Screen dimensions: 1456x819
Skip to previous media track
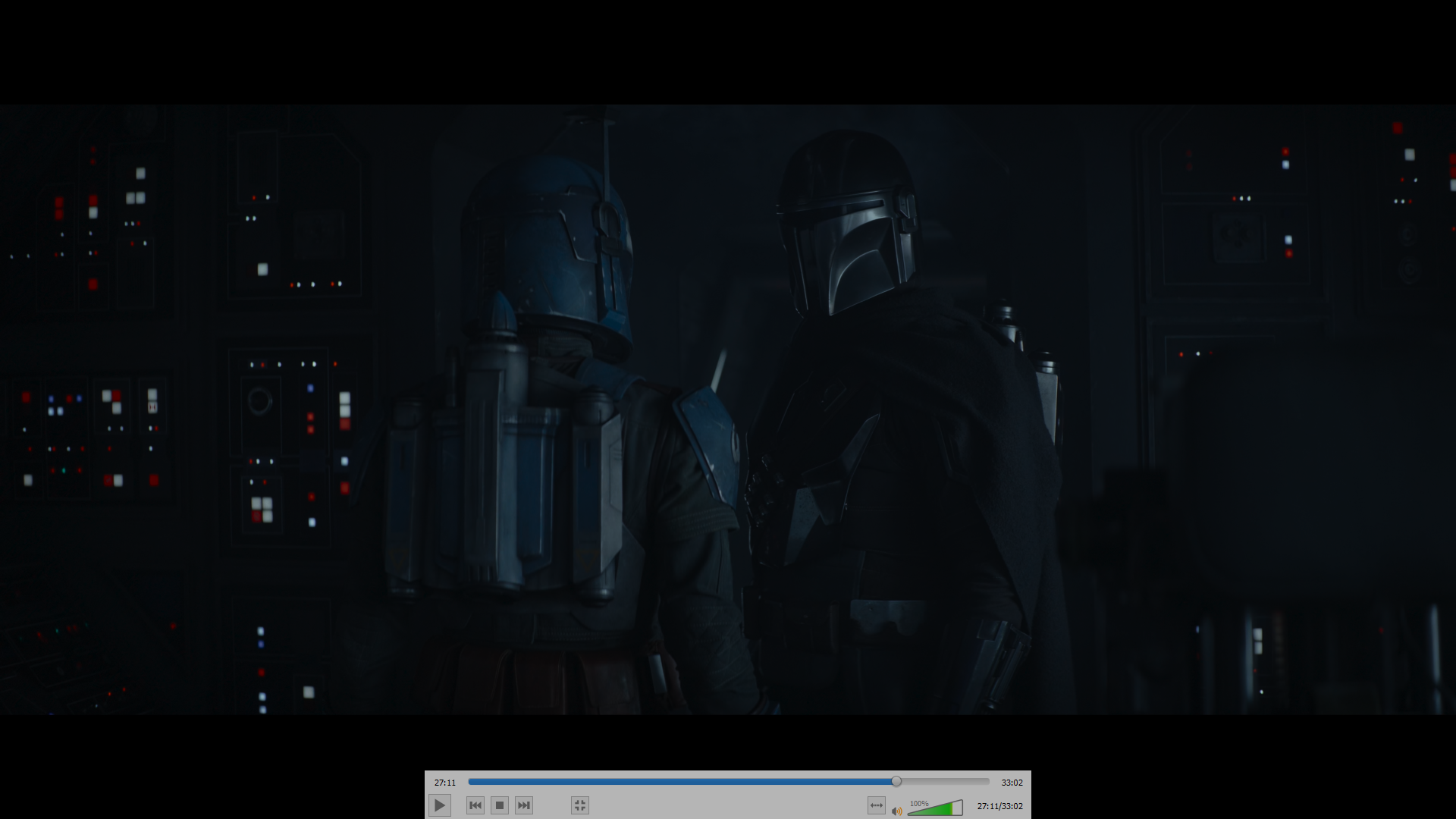point(475,805)
